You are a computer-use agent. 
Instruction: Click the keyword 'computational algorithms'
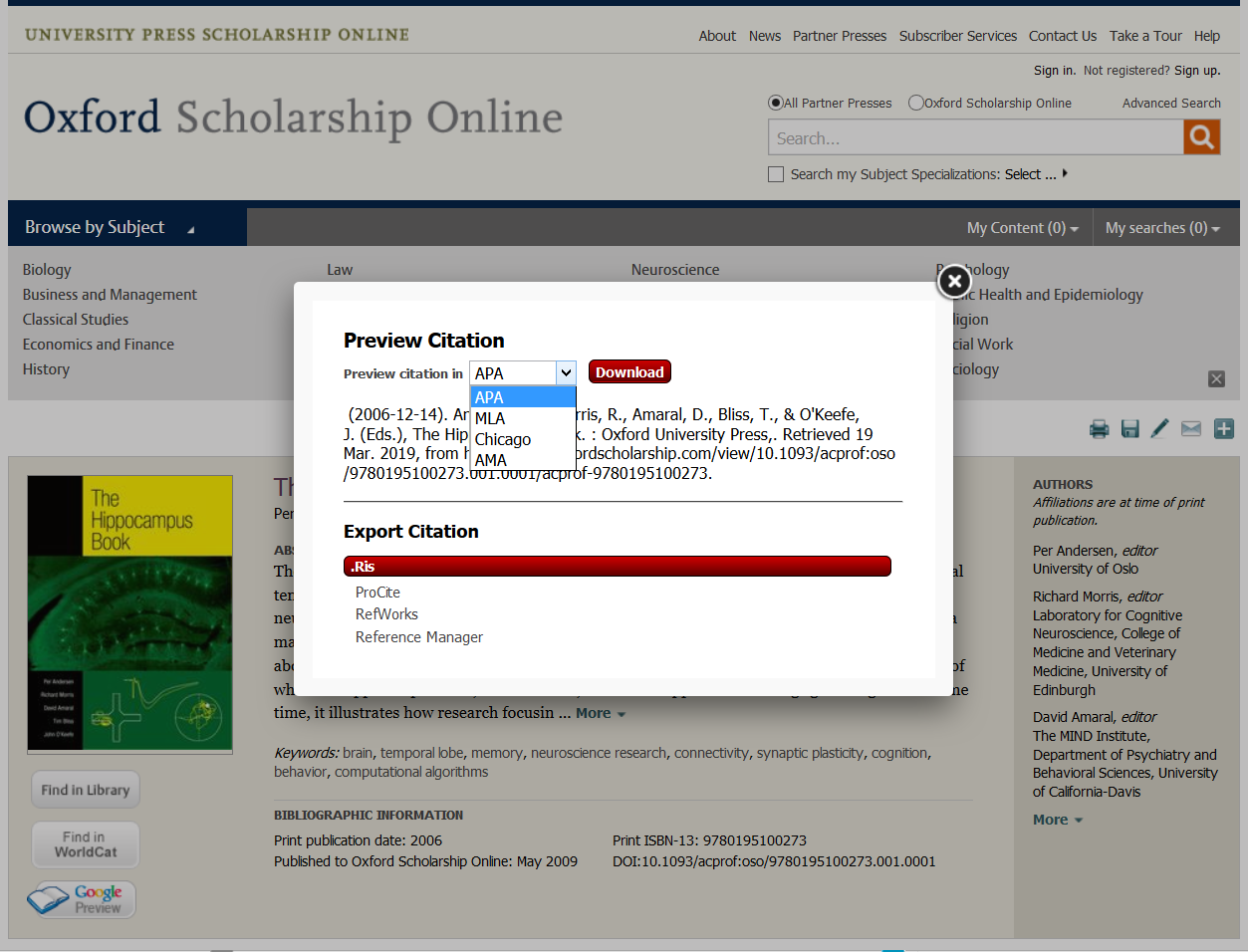411,772
